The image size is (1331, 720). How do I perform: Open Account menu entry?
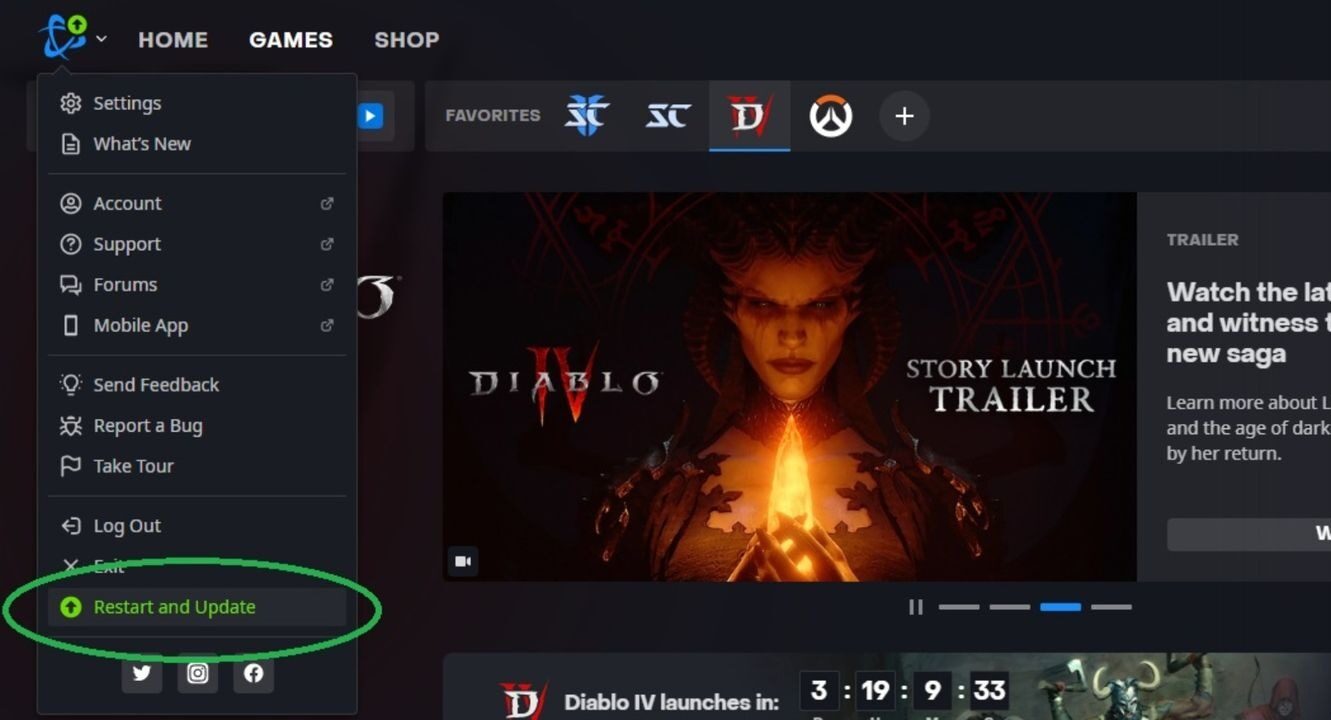(197, 204)
